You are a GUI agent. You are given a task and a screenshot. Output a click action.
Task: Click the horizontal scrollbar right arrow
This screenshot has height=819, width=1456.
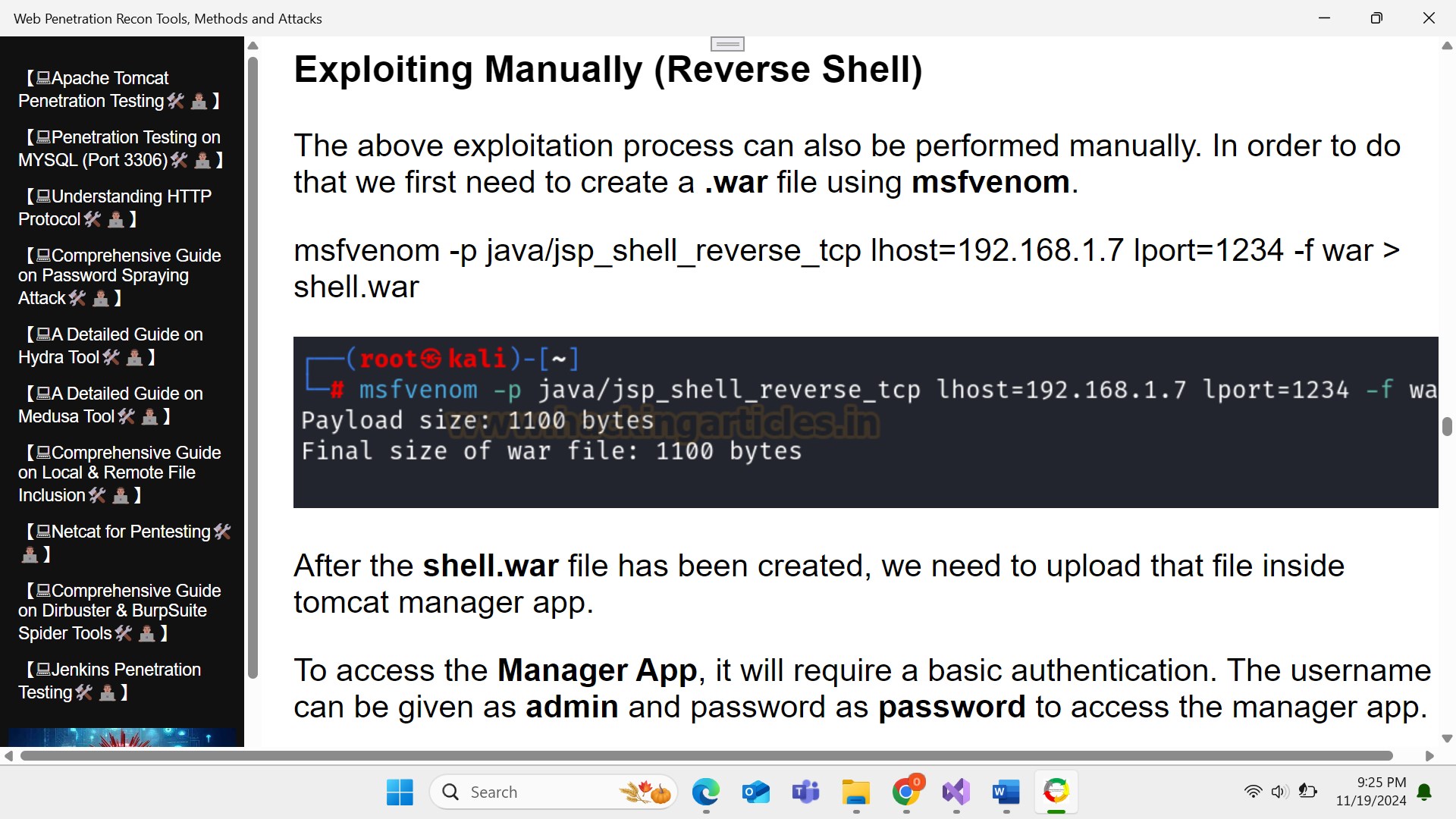coord(1429,756)
